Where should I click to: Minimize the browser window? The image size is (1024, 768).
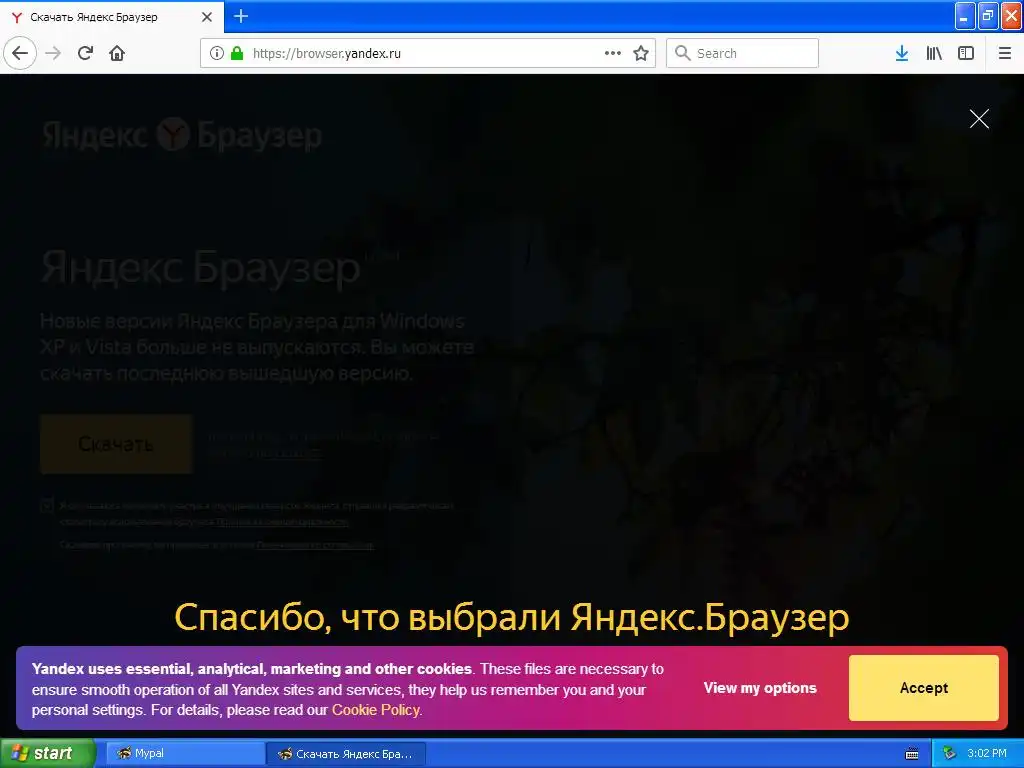965,16
